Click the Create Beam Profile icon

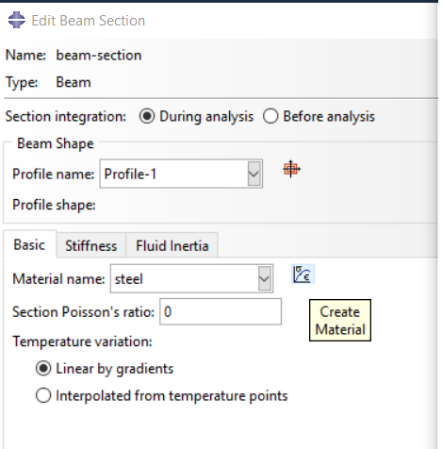click(291, 169)
